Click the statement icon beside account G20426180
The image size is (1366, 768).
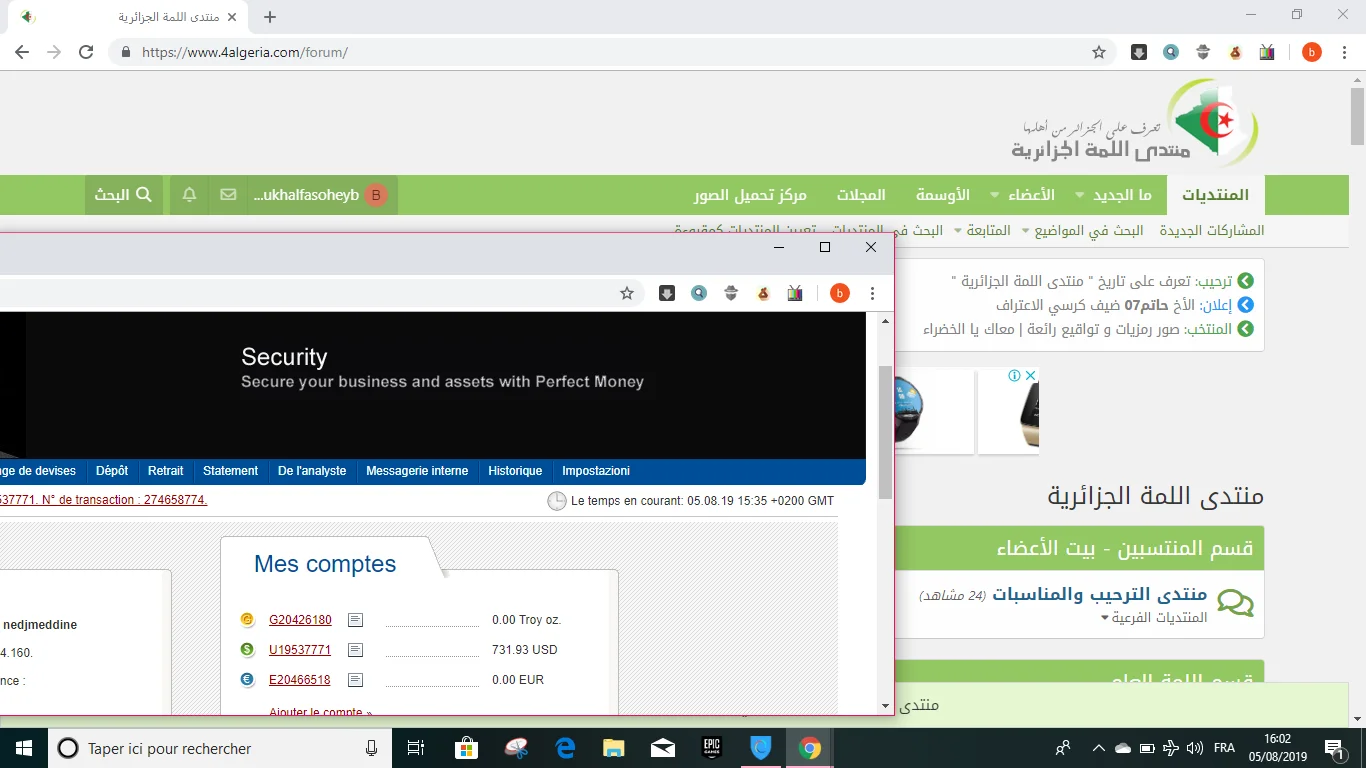coord(355,620)
